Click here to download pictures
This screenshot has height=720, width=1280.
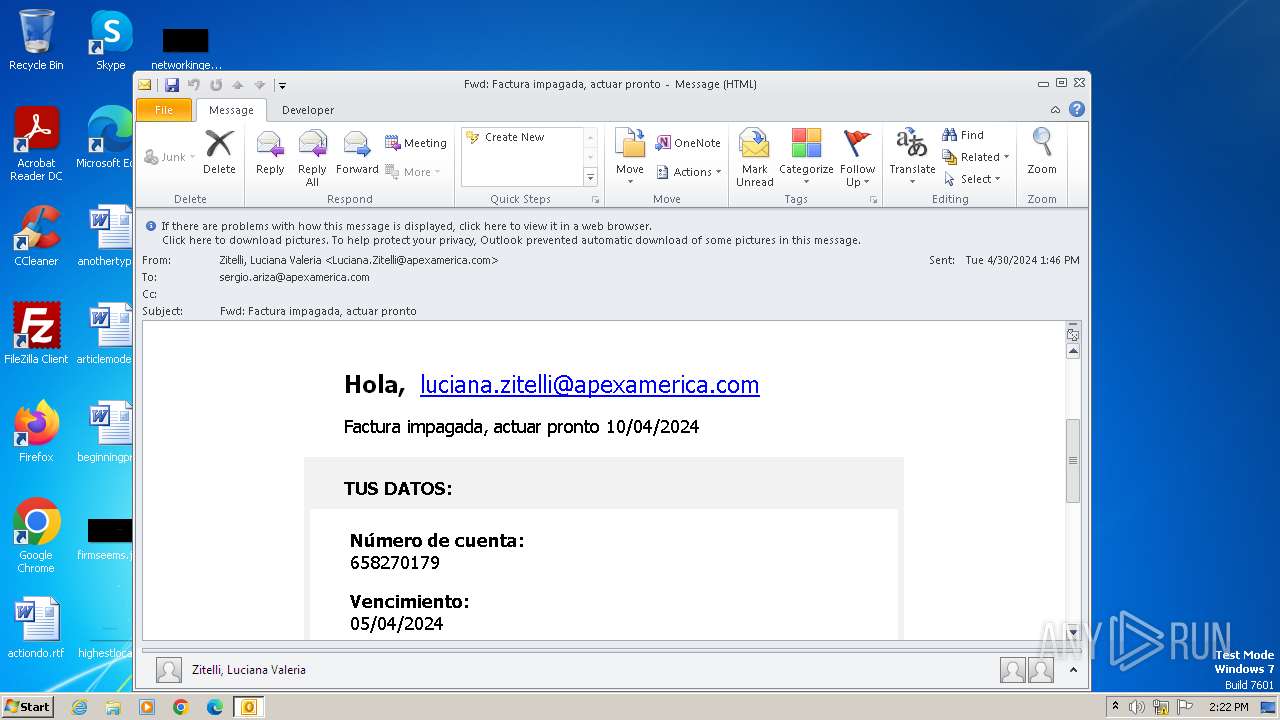511,240
